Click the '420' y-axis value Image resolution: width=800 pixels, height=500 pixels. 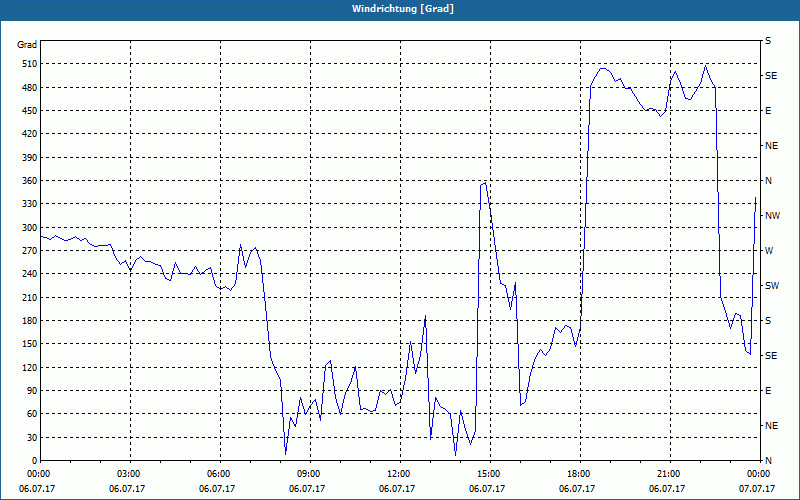[x=30, y=134]
